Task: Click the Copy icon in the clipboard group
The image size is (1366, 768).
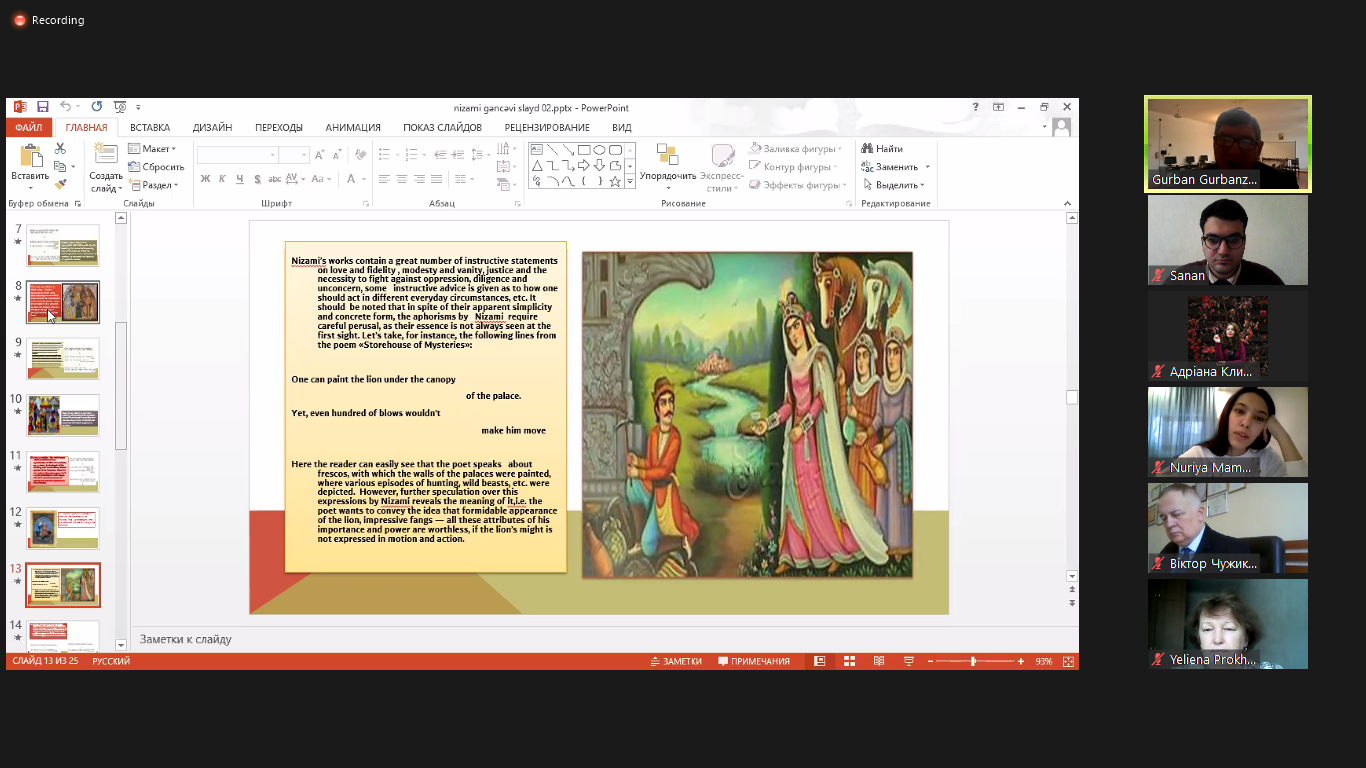Action: (60, 166)
